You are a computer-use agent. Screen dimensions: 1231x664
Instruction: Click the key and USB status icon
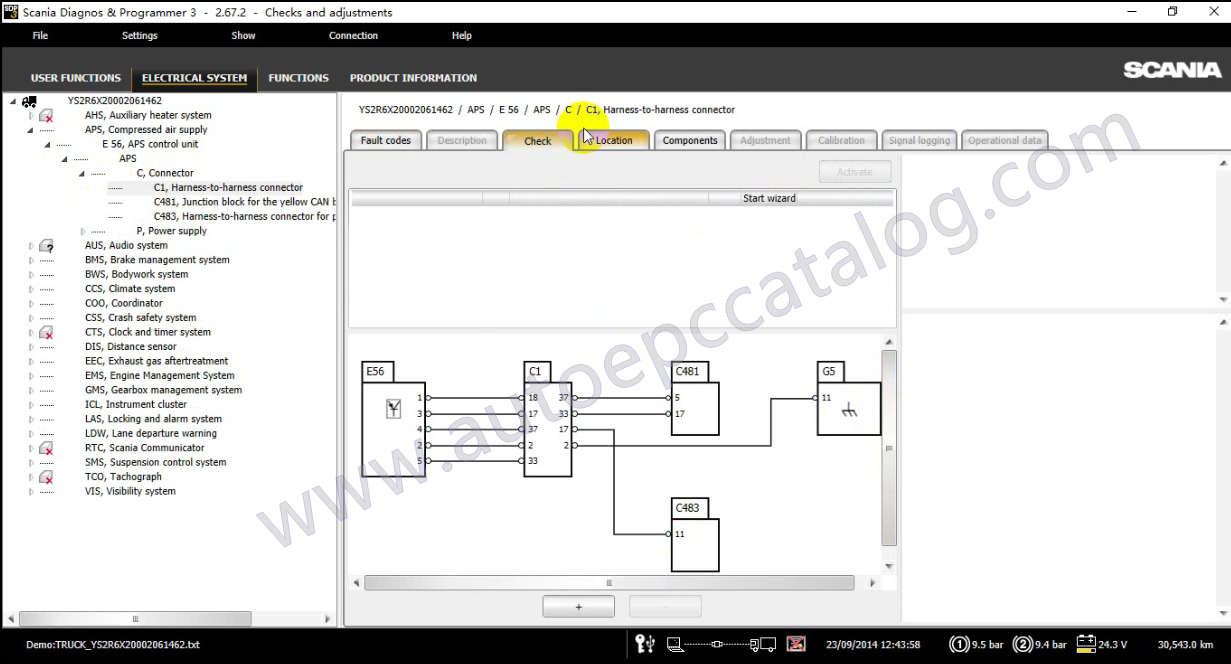click(645, 644)
